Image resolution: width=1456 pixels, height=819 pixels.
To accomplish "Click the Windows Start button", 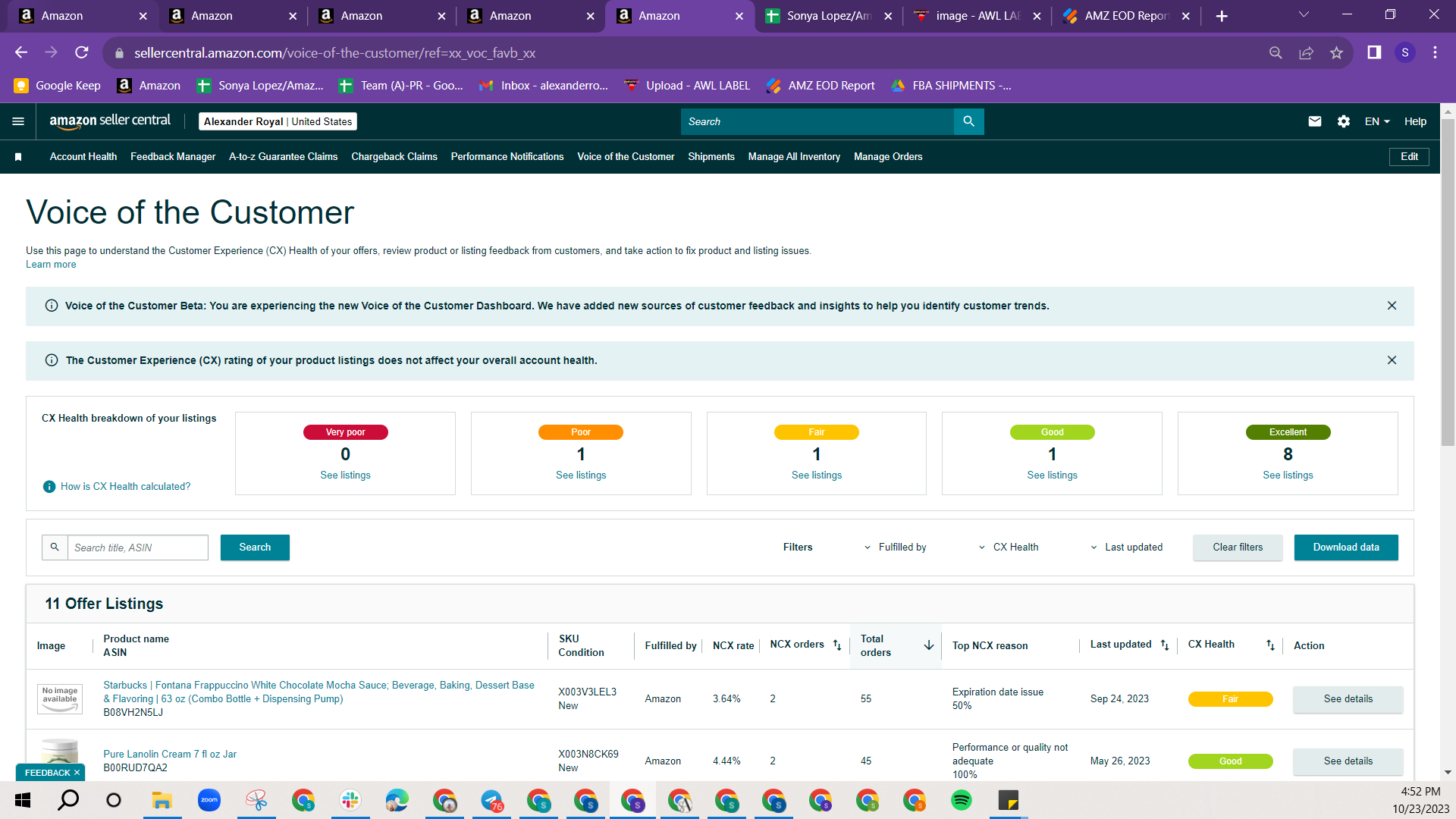I will [23, 800].
